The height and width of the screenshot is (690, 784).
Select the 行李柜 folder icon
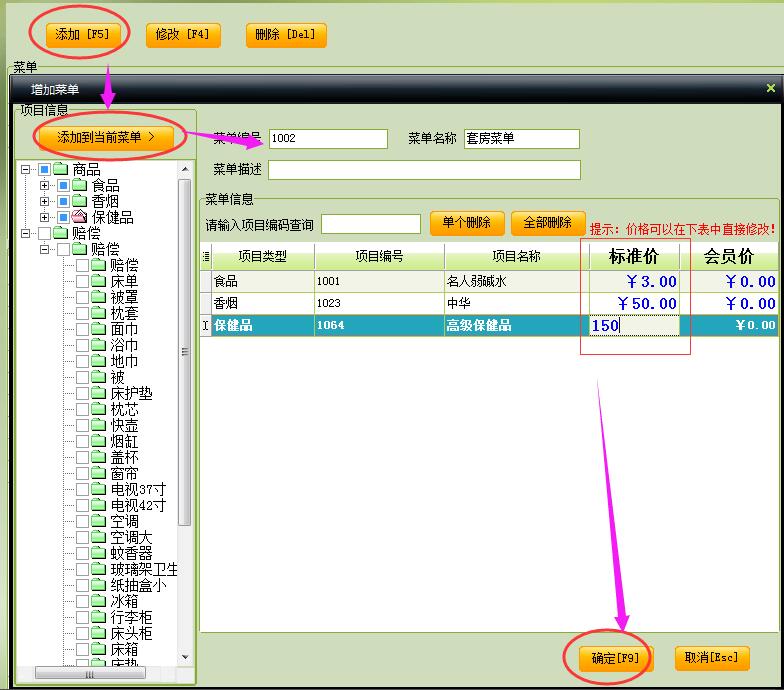click(98, 617)
